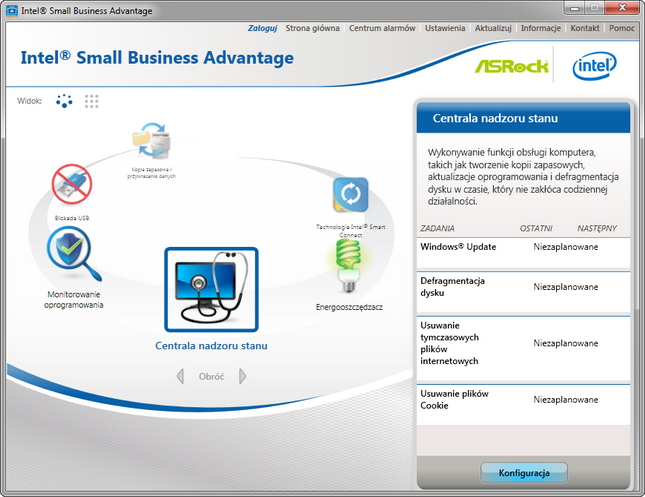Click the Centrala nadzoru stanu panel header
645x497 pixels.
pyautogui.click(x=523, y=118)
